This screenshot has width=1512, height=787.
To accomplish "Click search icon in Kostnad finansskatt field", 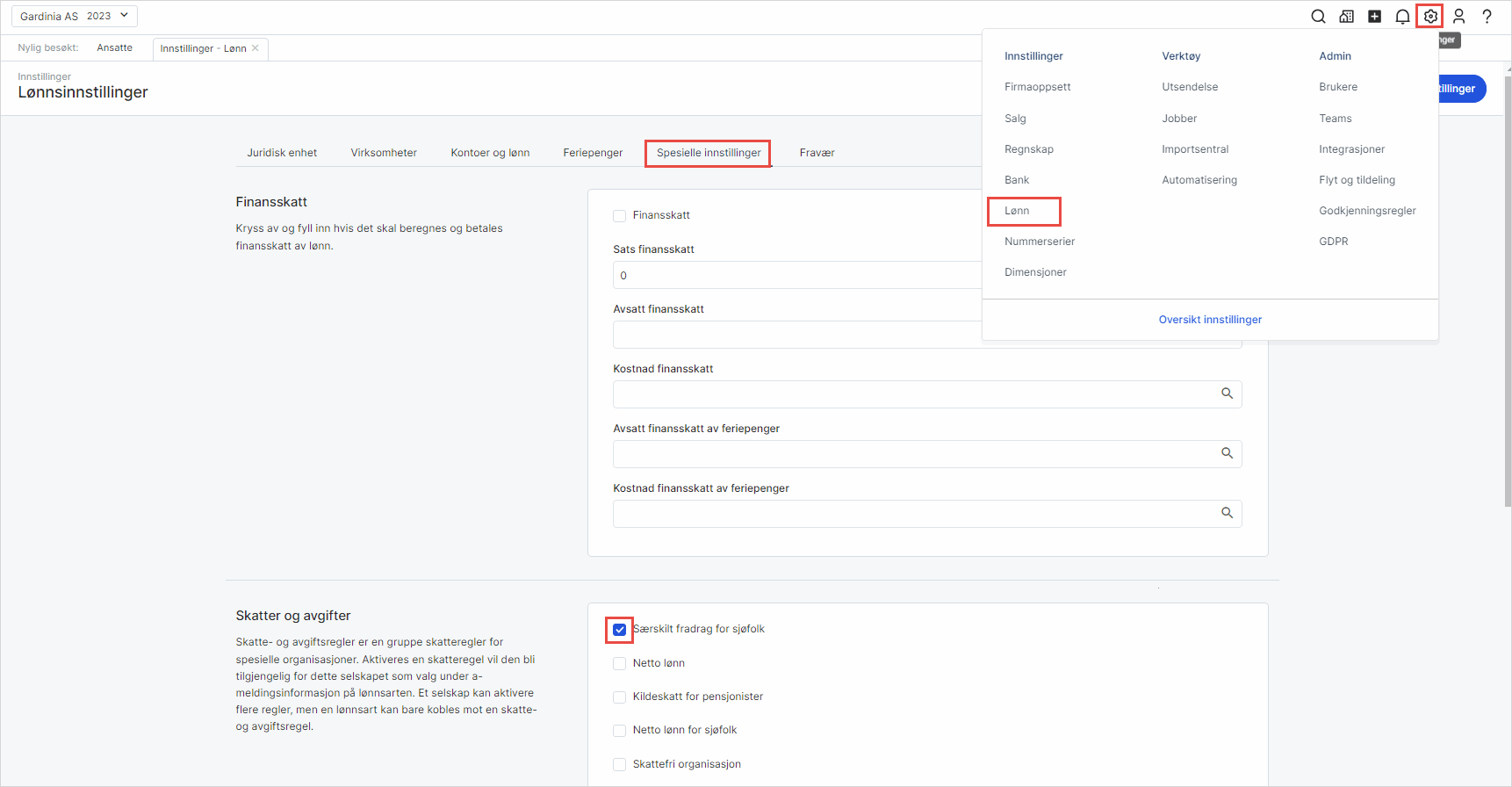I will (x=1227, y=393).
